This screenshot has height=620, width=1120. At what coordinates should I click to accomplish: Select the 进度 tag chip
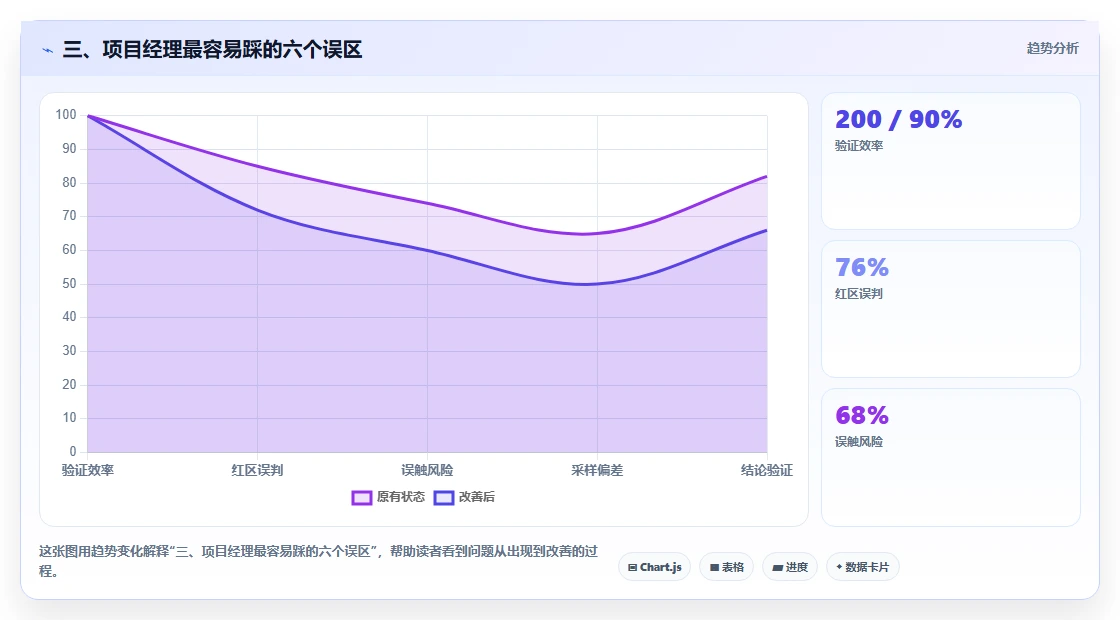[790, 567]
